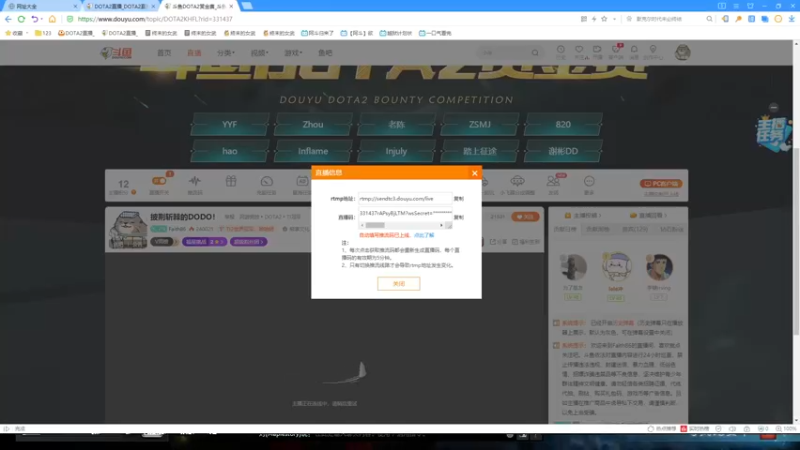
Task: Open the Douyu logo home link
Action: pyautogui.click(x=116, y=53)
